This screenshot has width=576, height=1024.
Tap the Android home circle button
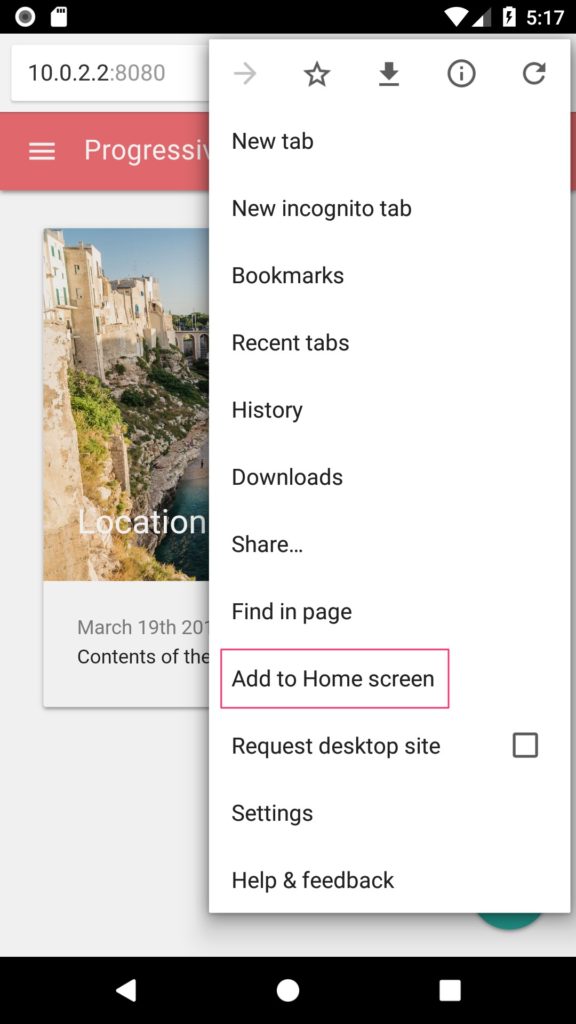point(288,990)
